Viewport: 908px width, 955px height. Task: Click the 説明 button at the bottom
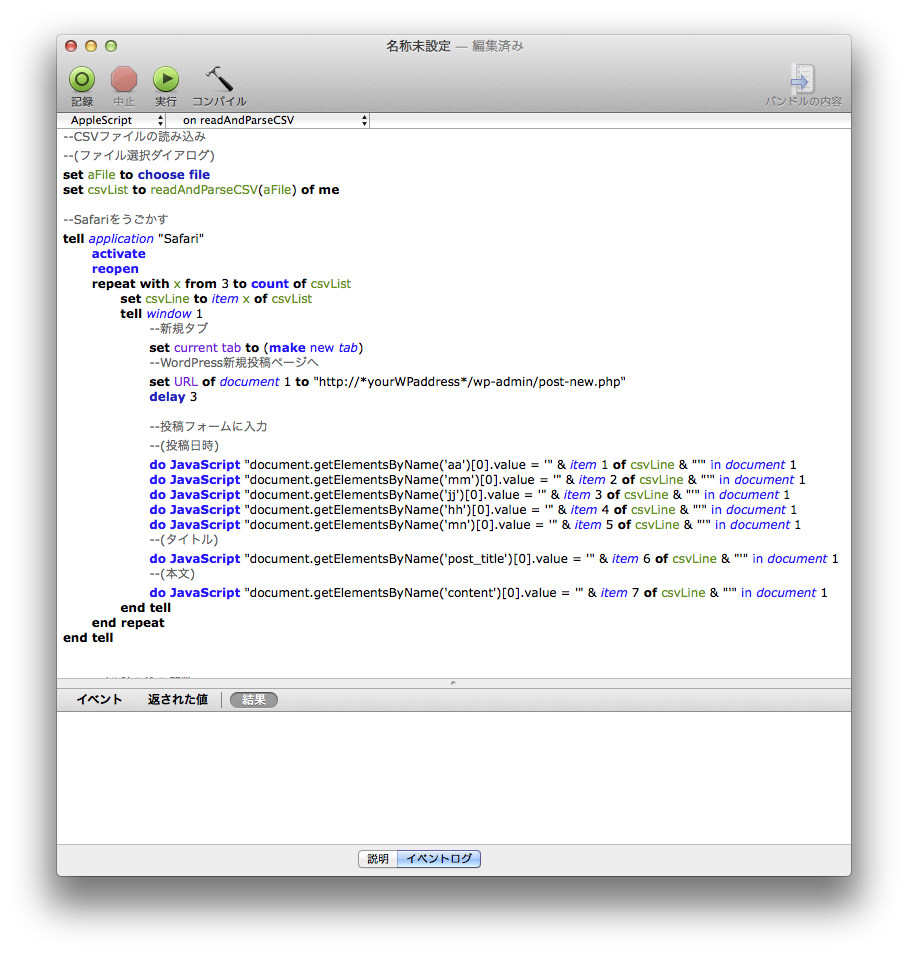click(376, 858)
